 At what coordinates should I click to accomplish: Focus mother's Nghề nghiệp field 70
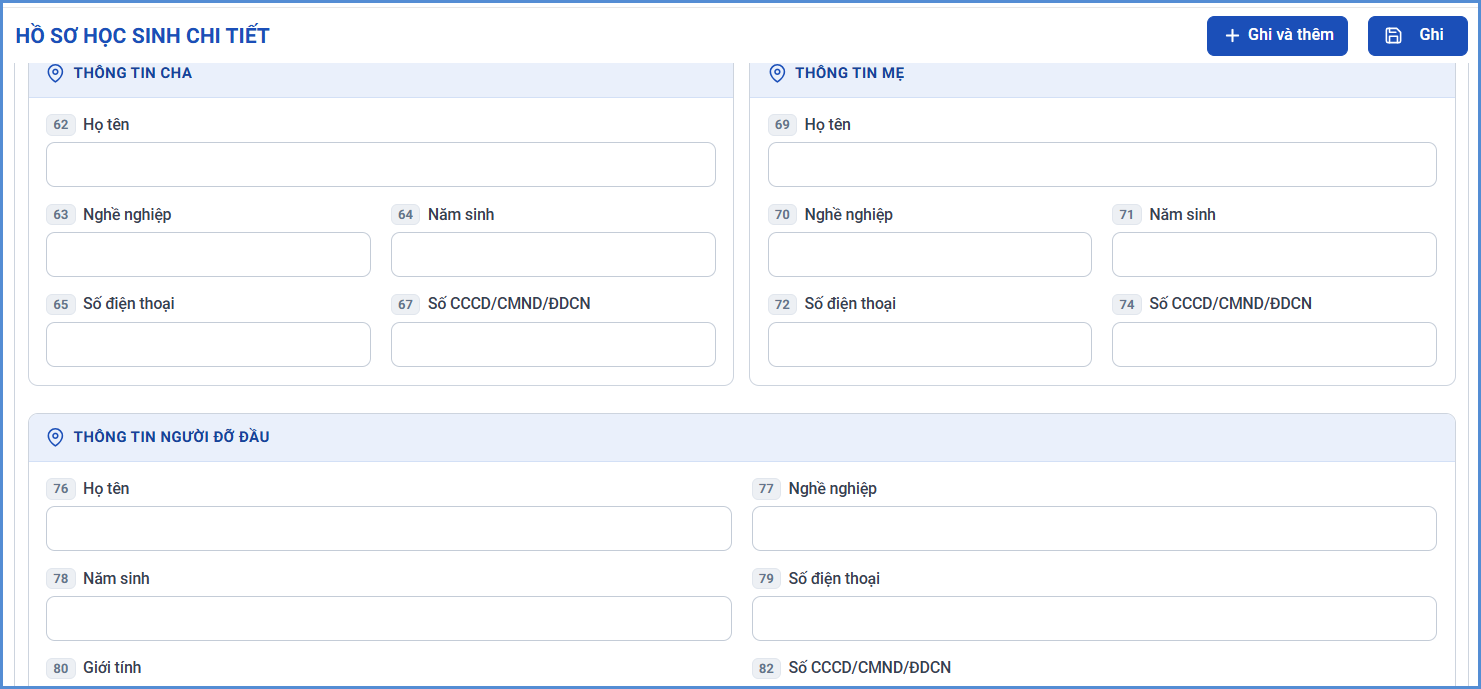tap(930, 254)
